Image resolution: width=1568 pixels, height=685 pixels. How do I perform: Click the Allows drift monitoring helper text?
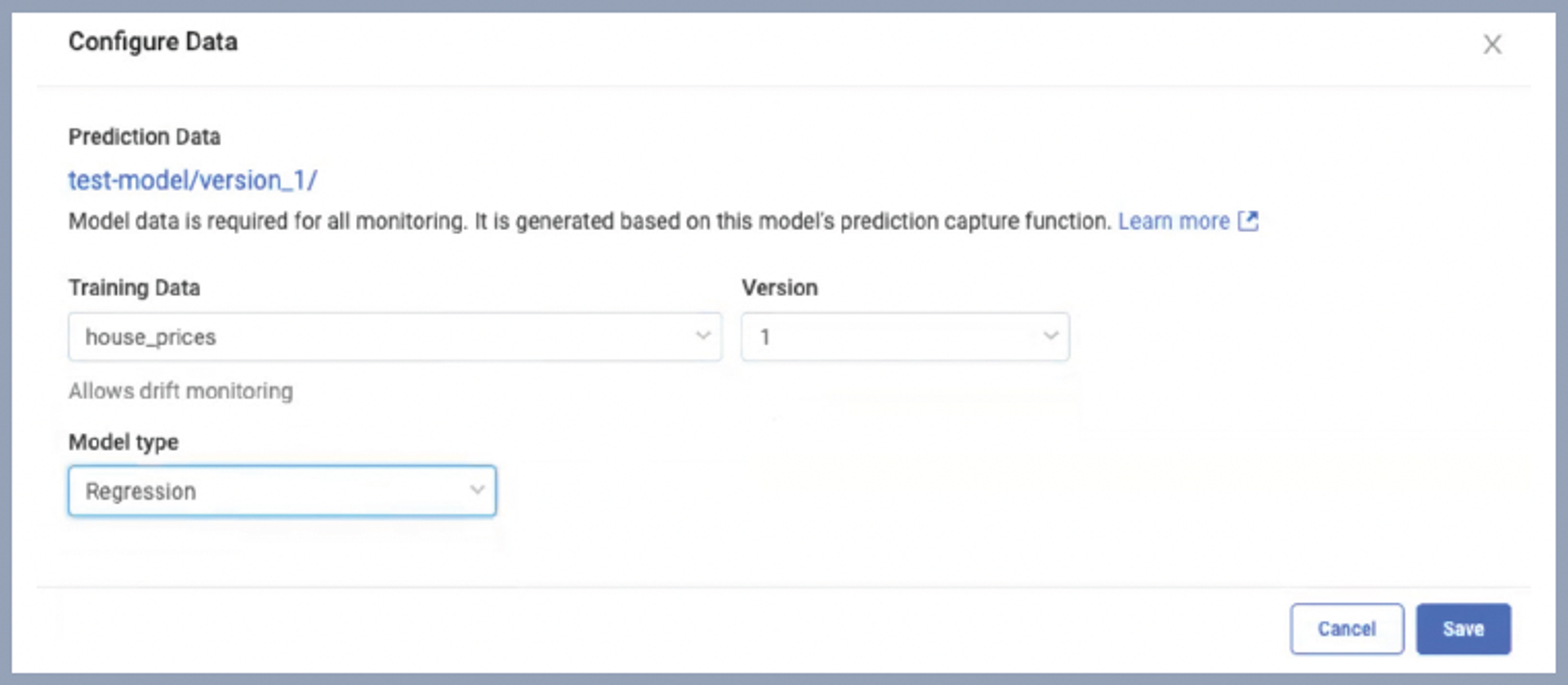click(180, 391)
